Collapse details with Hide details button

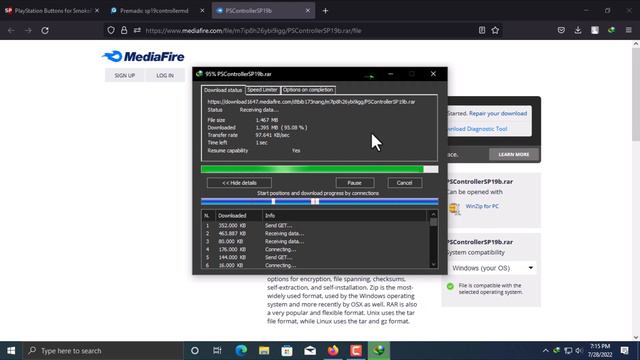(239, 183)
